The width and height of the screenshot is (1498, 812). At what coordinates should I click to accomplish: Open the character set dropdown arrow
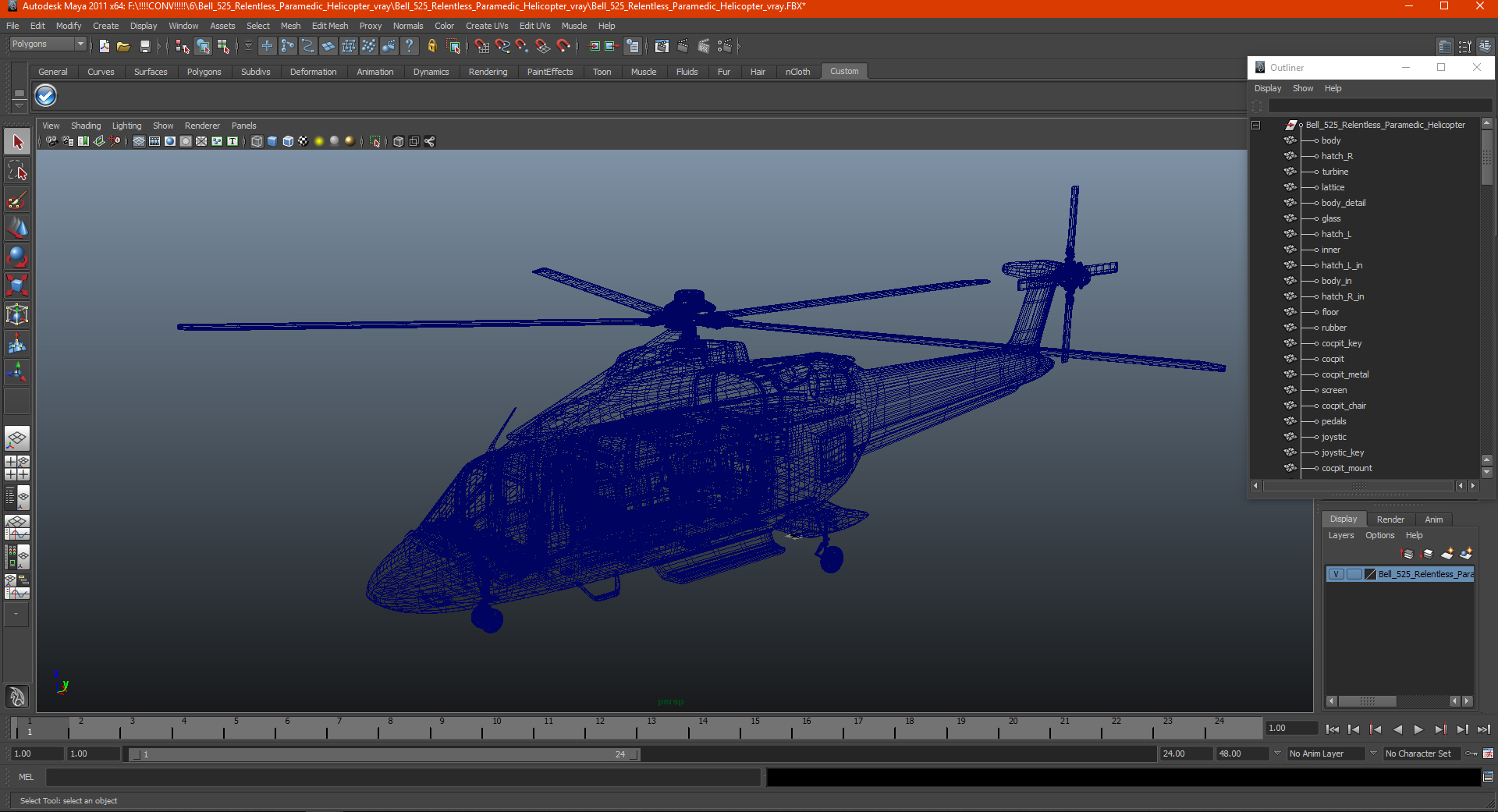pos(1373,753)
